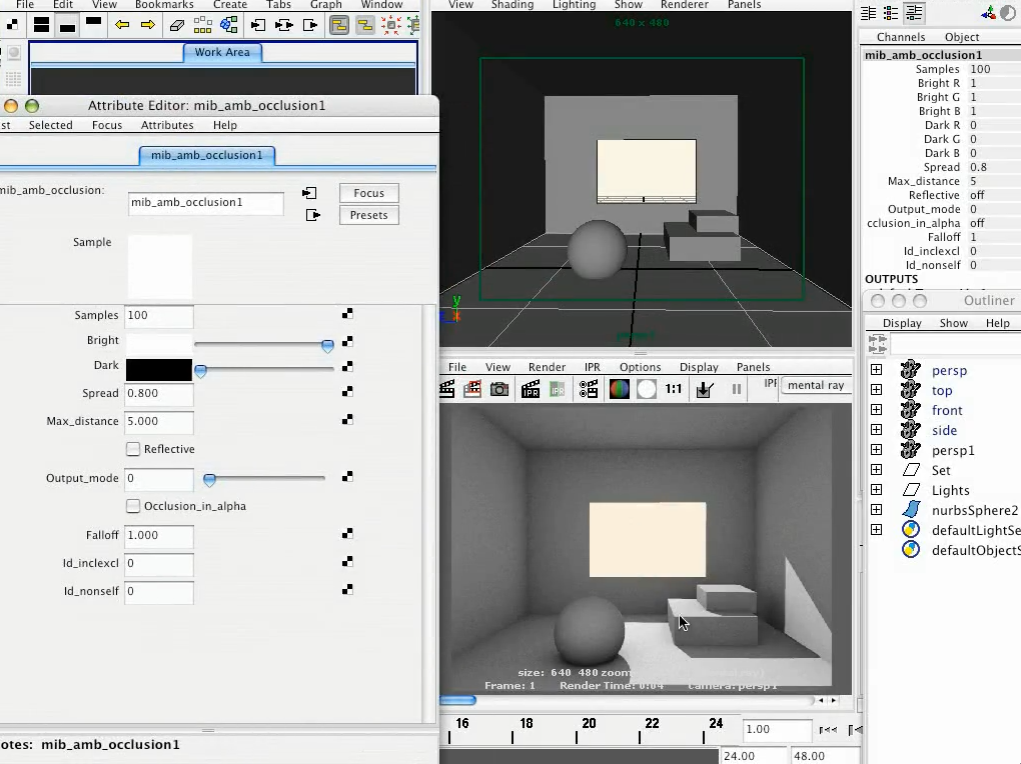Screen dimensions: 1021x764
Task: Click the input connections toolbar icon
Action: (x=258, y=25)
